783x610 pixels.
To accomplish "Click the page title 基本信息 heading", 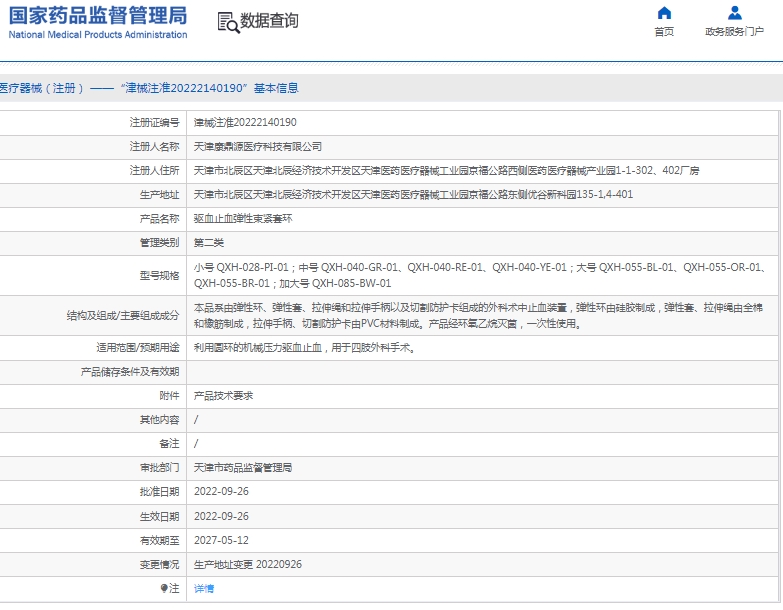I will [276, 88].
